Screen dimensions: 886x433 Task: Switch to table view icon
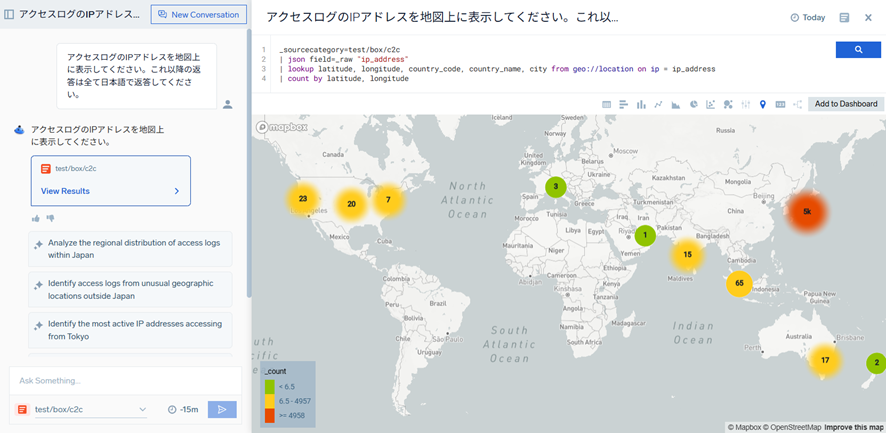(x=606, y=104)
